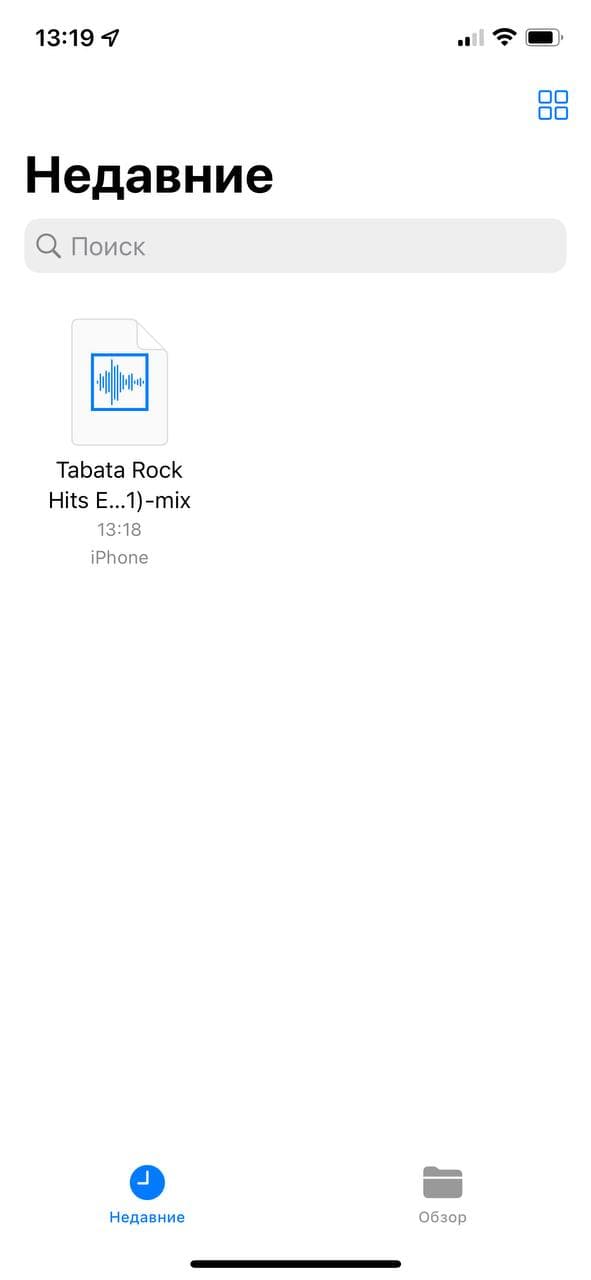Viewport: 591px width, 1280px height.
Task: Tap the 13:19 clock in the status bar
Action: click(64, 38)
